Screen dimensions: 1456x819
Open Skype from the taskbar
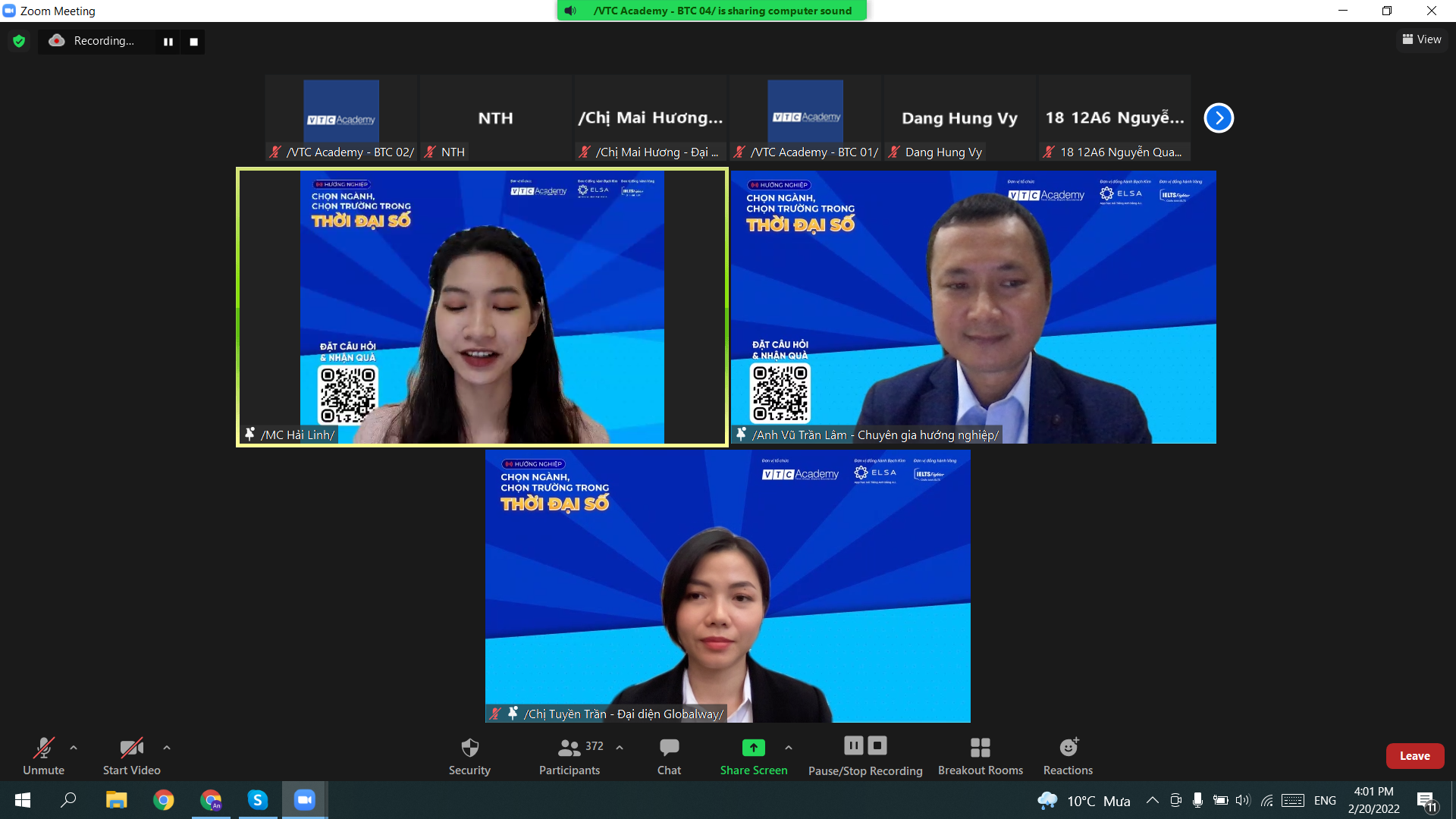[258, 800]
